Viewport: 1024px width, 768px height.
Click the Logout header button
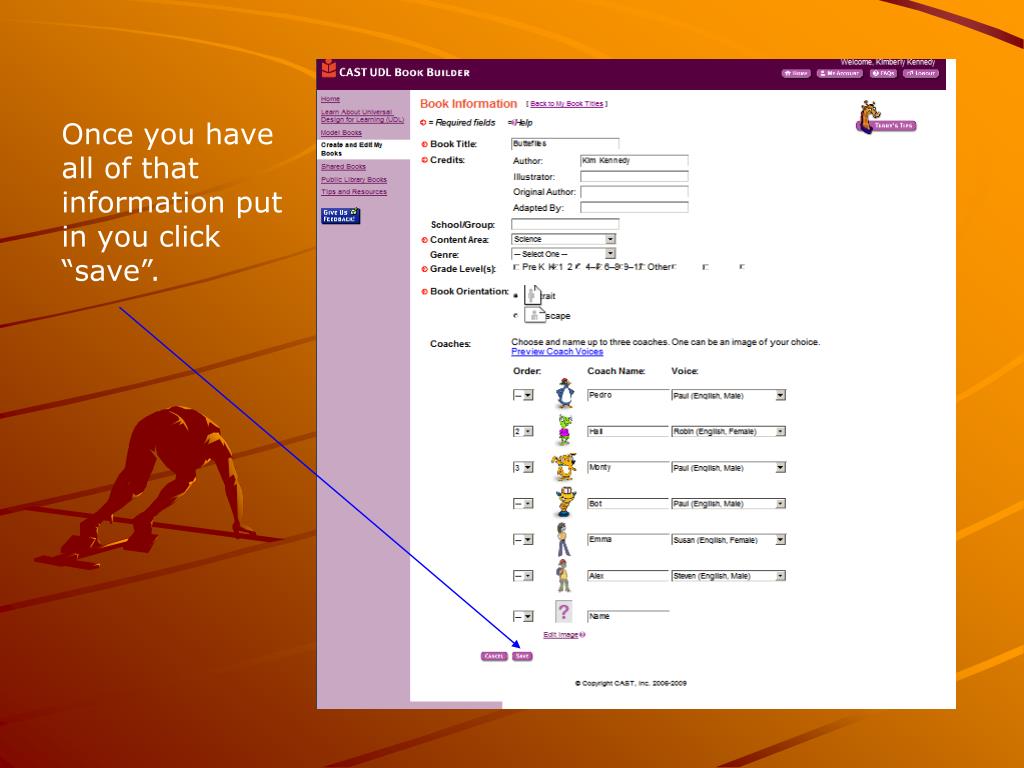920,73
